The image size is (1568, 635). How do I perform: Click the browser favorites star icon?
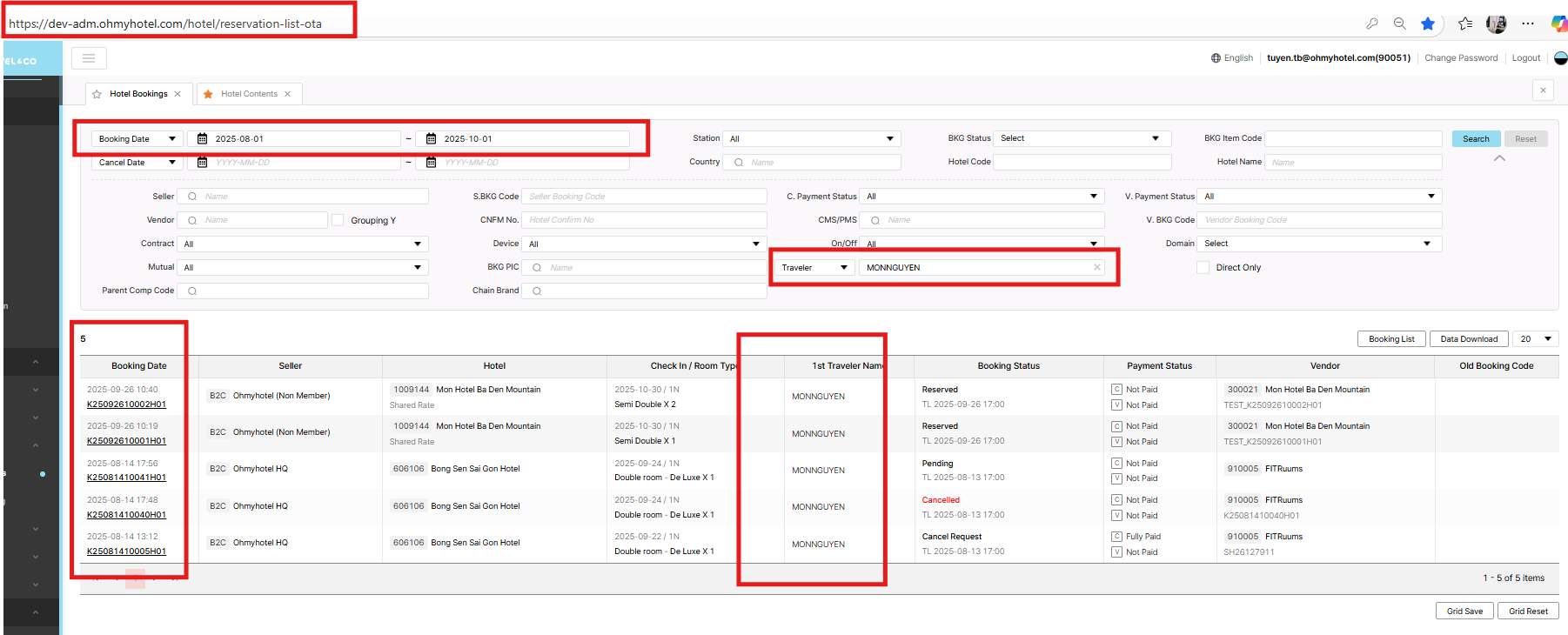(x=1428, y=24)
